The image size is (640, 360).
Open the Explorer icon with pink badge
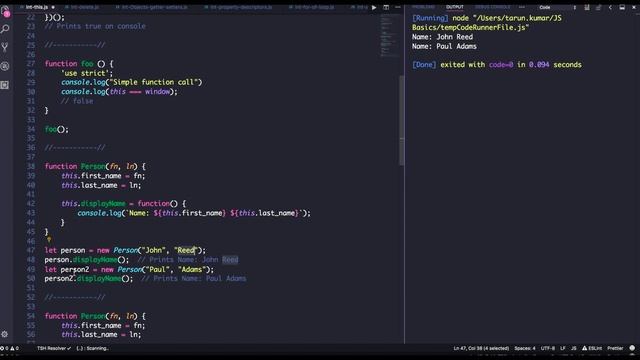coord(5,11)
